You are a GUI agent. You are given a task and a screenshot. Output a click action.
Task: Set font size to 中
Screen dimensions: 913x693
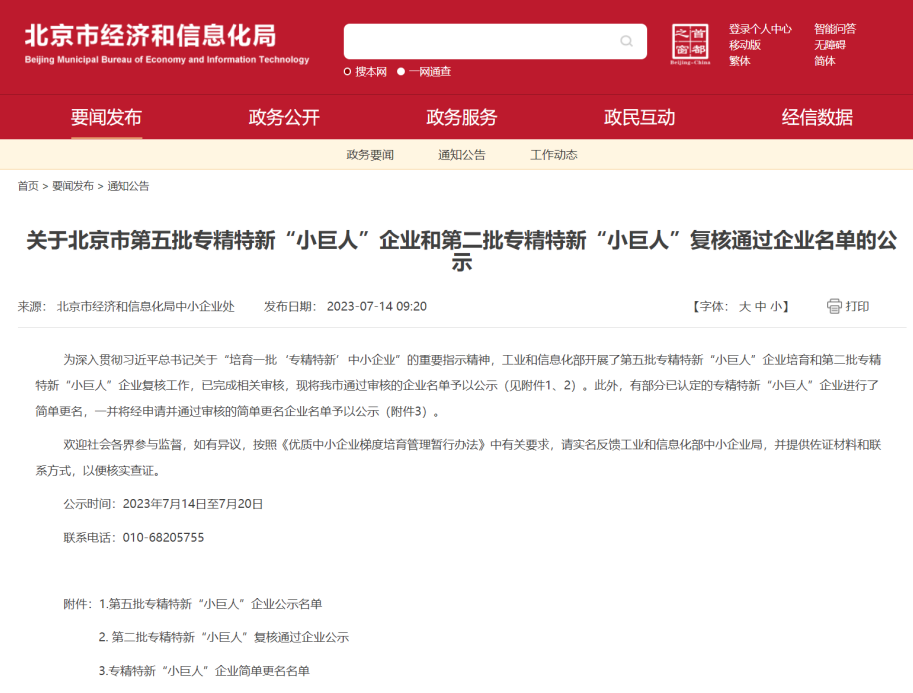tap(760, 306)
